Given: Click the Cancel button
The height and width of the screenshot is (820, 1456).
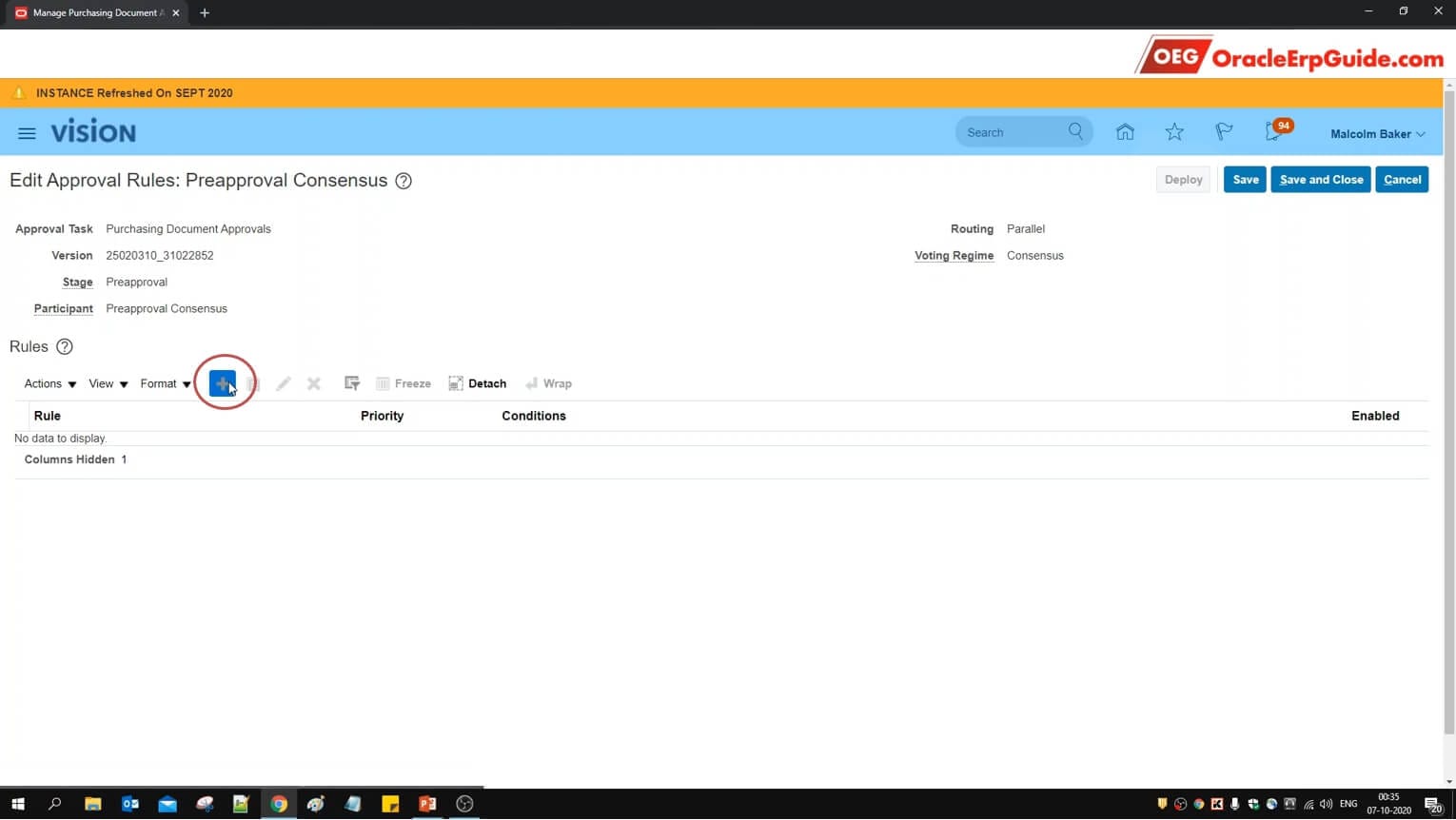Looking at the screenshot, I should (1402, 180).
